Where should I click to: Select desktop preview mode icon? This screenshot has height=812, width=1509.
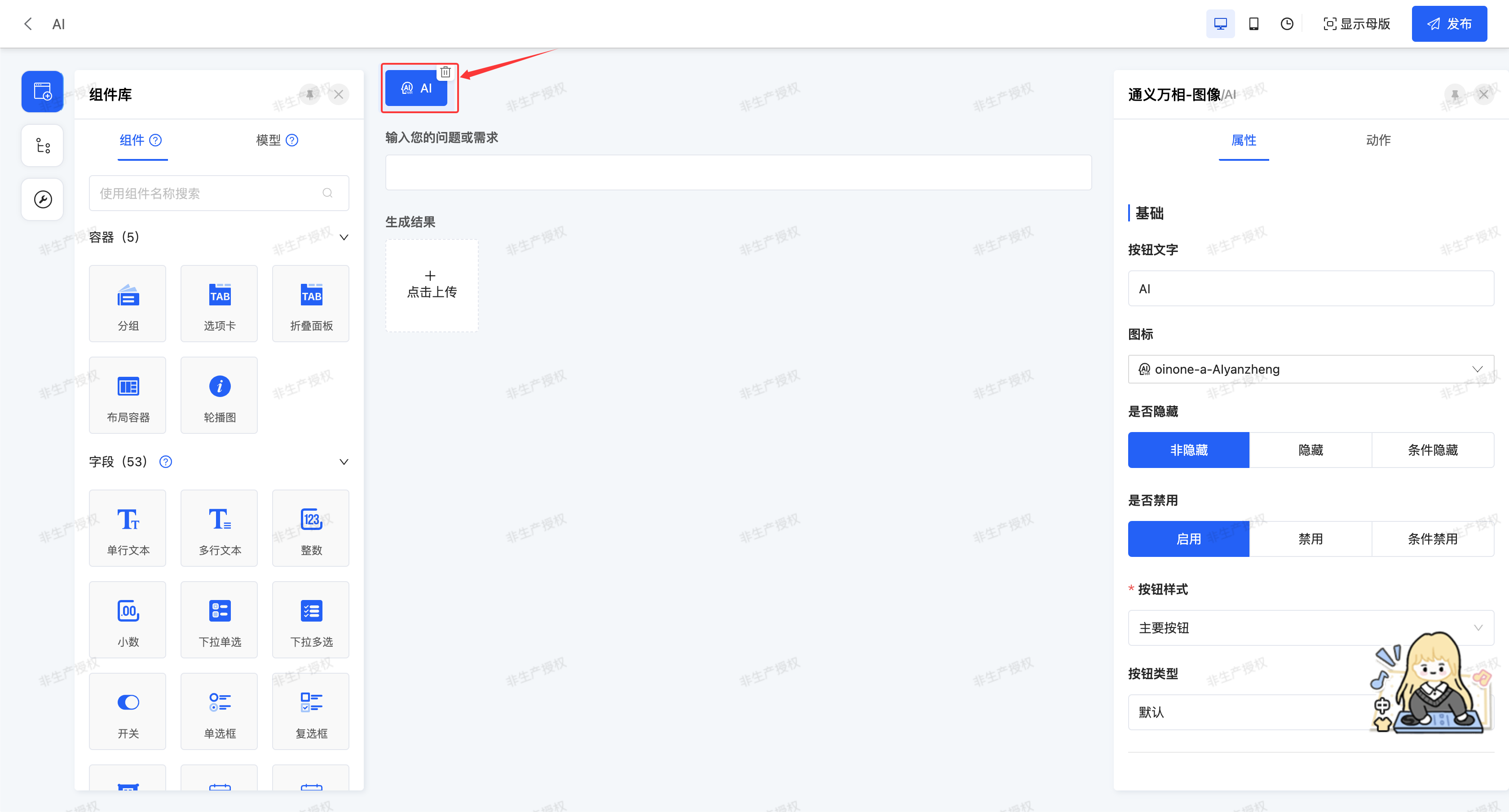[1220, 24]
